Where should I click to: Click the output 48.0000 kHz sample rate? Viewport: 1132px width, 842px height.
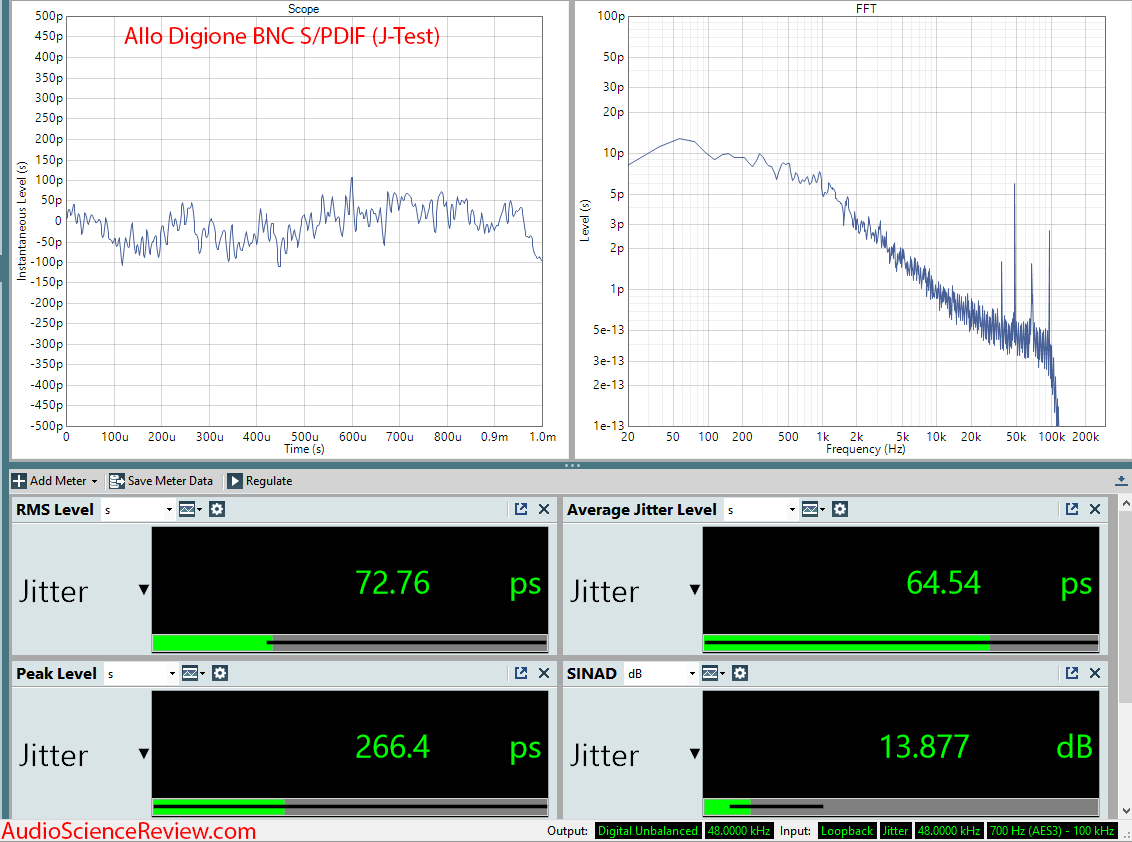tap(739, 831)
